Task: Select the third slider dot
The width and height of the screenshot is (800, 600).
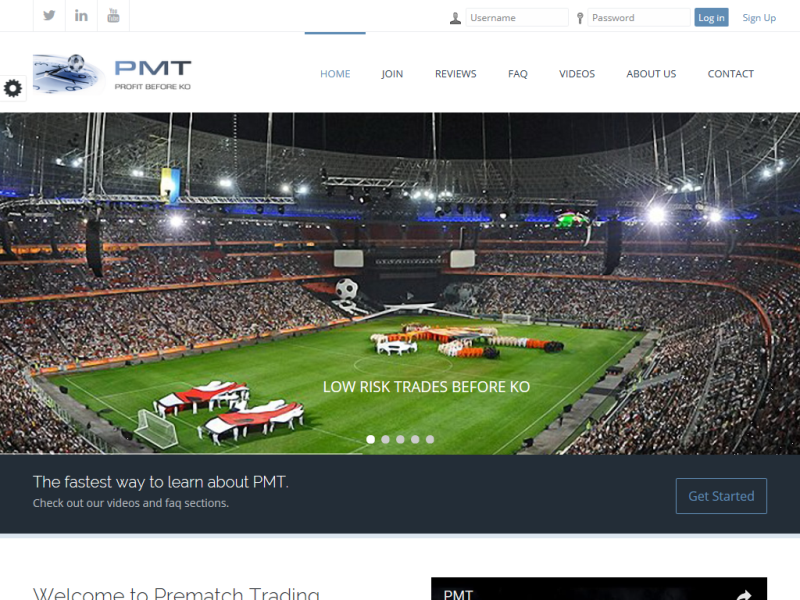Action: pos(401,439)
